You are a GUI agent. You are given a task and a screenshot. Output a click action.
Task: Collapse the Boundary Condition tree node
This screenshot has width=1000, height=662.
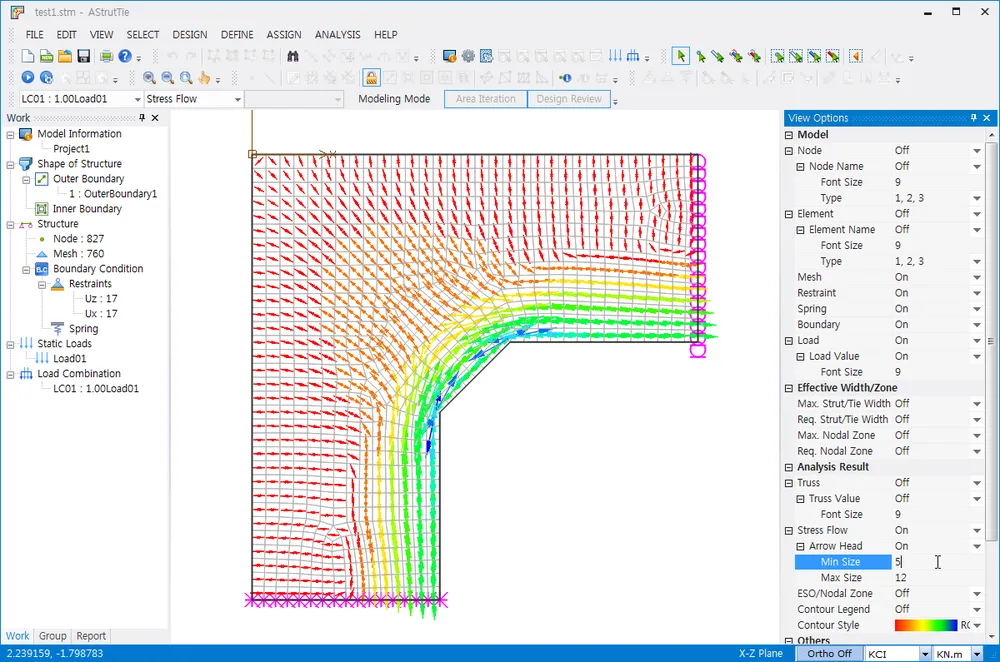click(26, 269)
